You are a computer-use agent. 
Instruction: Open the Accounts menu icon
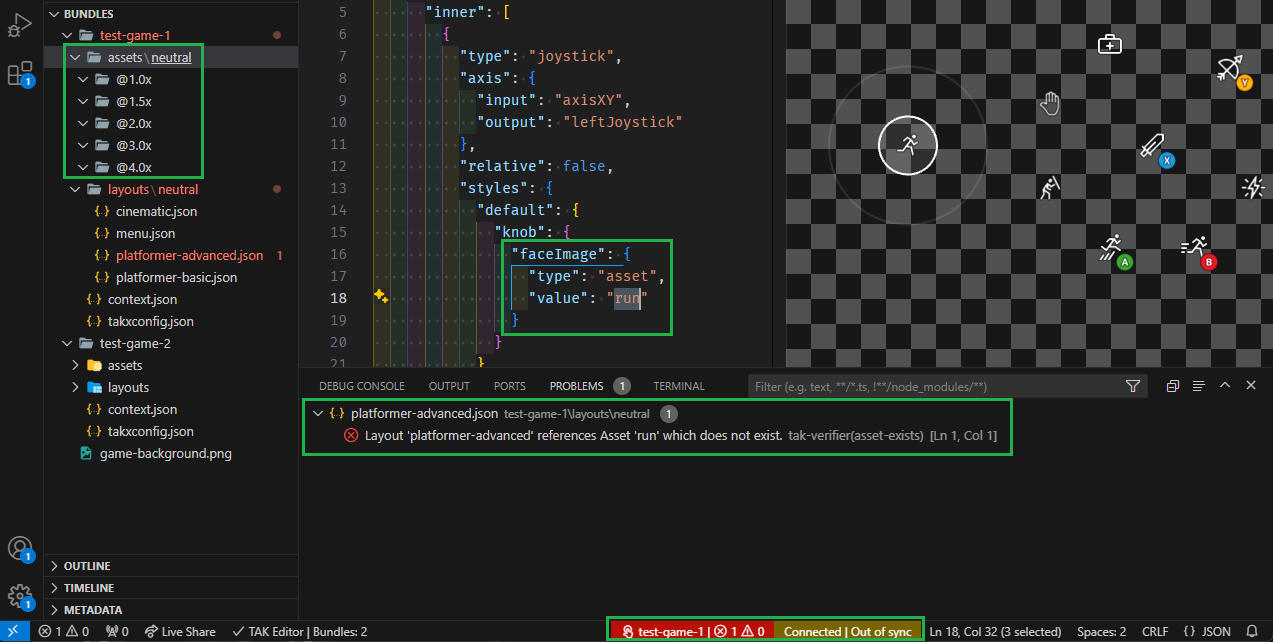pos(20,549)
